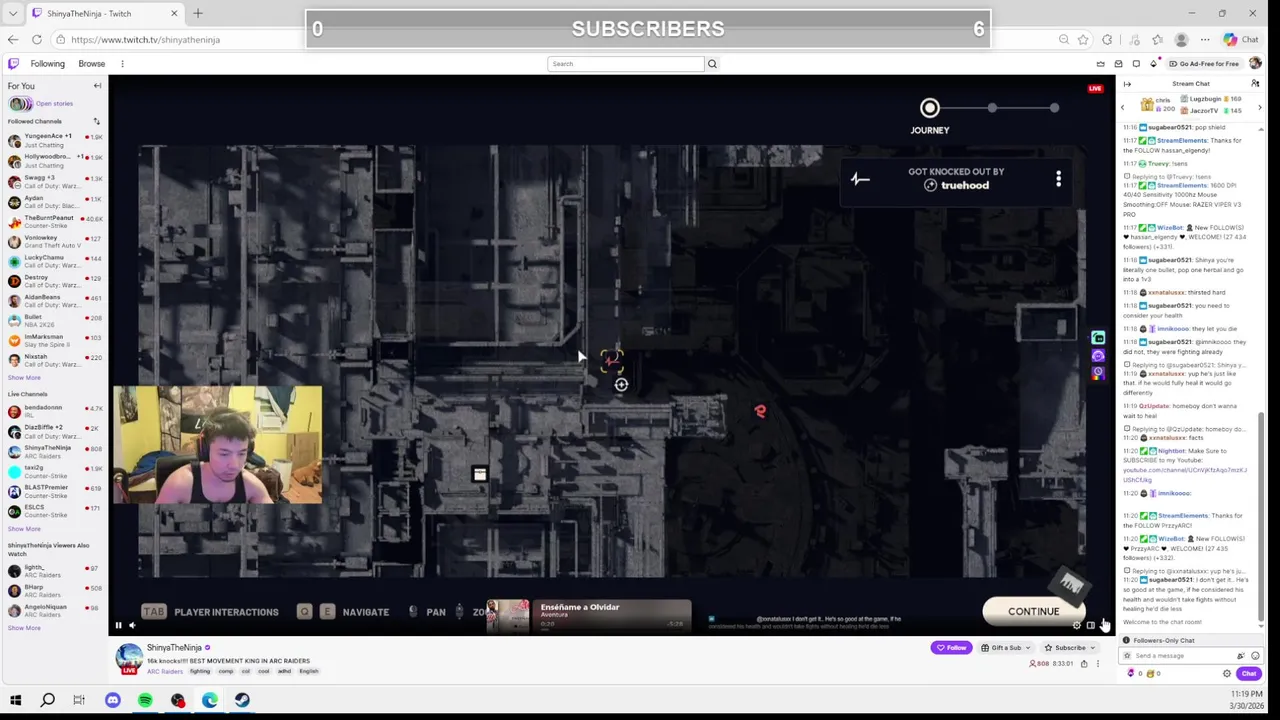Viewport: 1280px width, 720px height.
Task: Open TheBurntPeanut channel in sidebar
Action: pyautogui.click(x=54, y=221)
